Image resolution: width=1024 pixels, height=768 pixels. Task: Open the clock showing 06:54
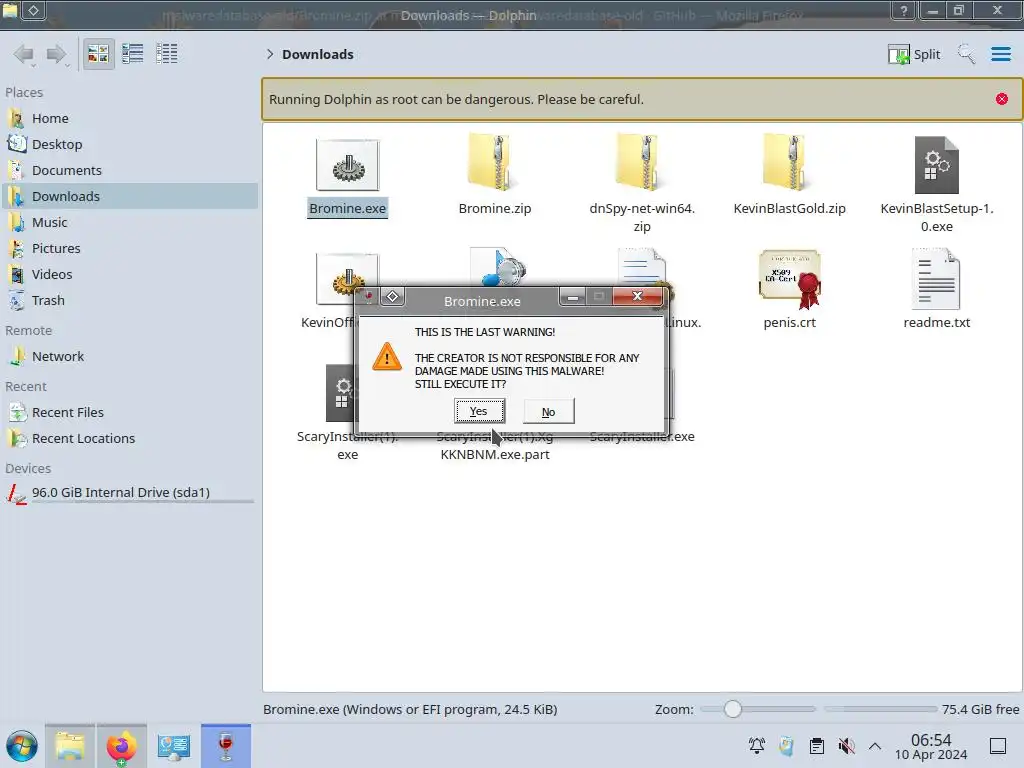(931, 746)
